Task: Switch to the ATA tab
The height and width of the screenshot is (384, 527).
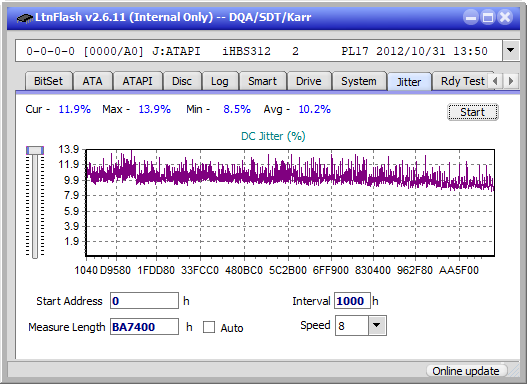Action: point(92,81)
